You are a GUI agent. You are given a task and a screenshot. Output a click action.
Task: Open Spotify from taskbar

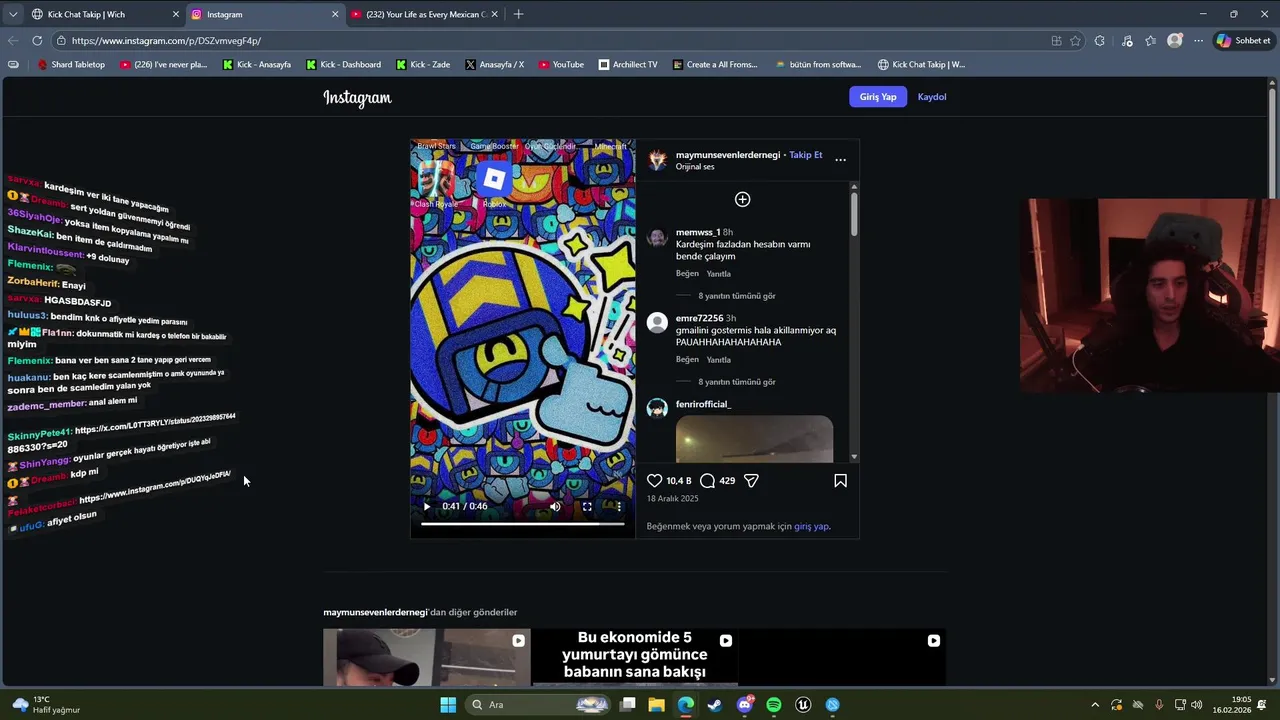click(x=773, y=705)
